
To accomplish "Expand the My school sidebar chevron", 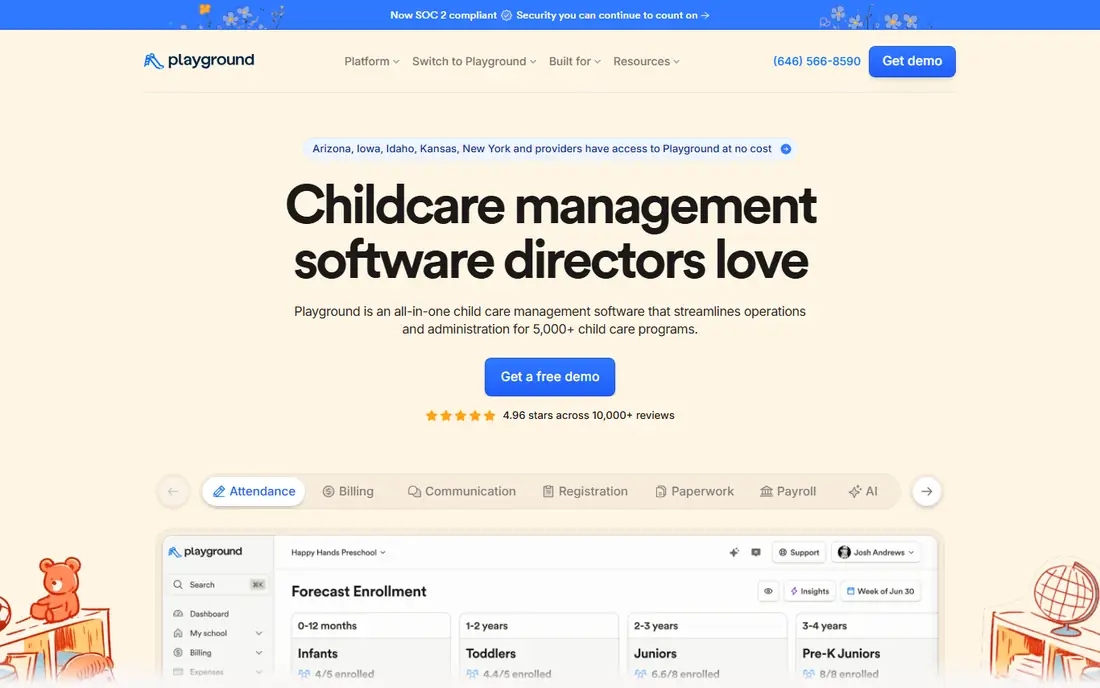I will point(259,633).
